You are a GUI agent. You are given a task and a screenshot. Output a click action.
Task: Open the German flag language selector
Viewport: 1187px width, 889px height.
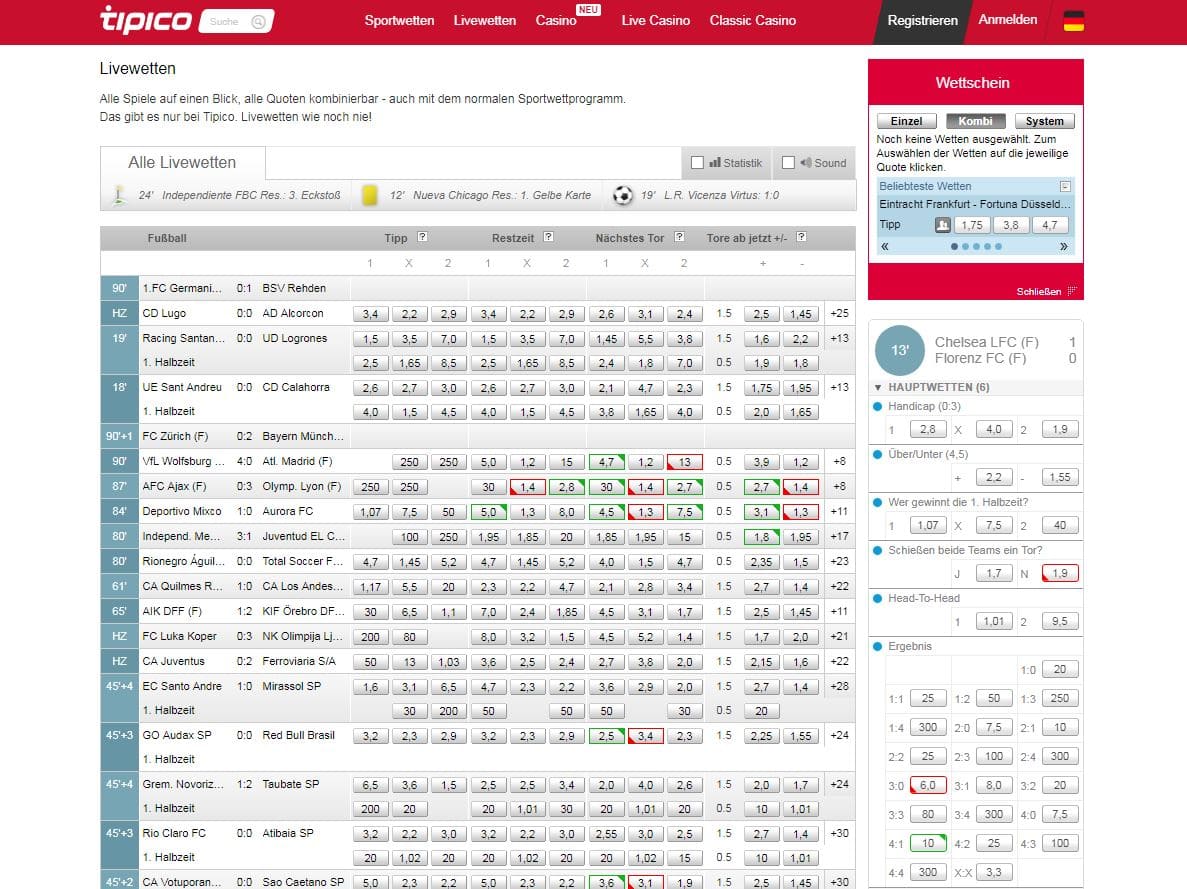1073,21
